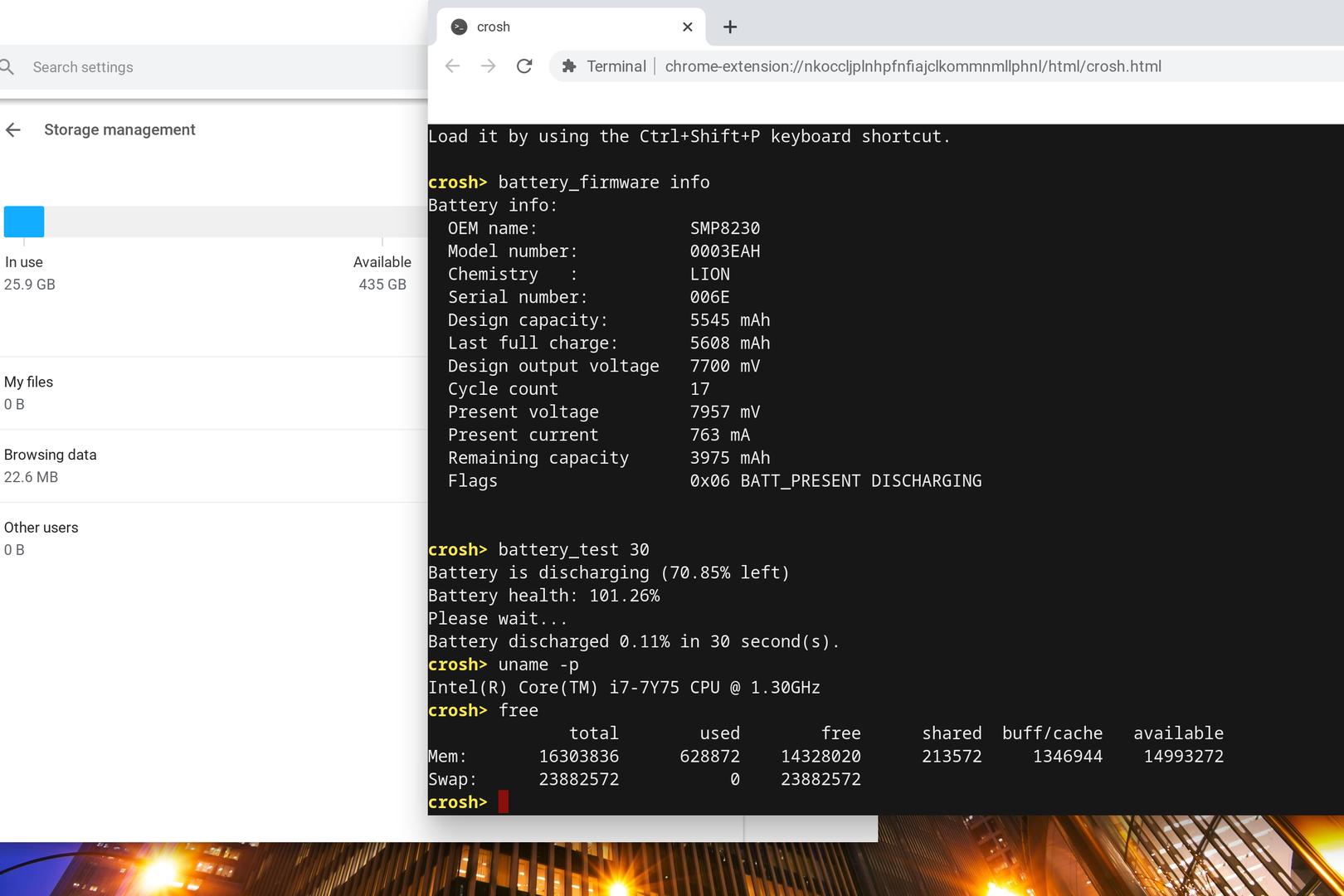Click the flags text BATT_PRESENT DISCHARGING
The width and height of the screenshot is (1344, 896).
pos(861,481)
